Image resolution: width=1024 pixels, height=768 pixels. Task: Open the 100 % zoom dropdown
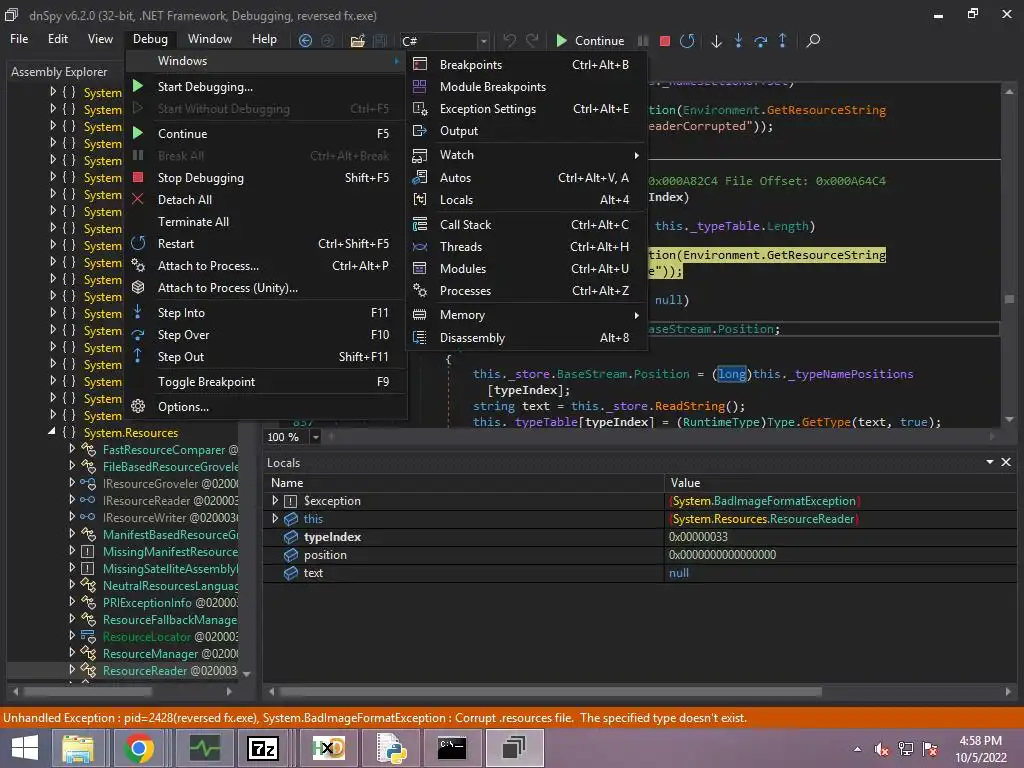click(316, 437)
